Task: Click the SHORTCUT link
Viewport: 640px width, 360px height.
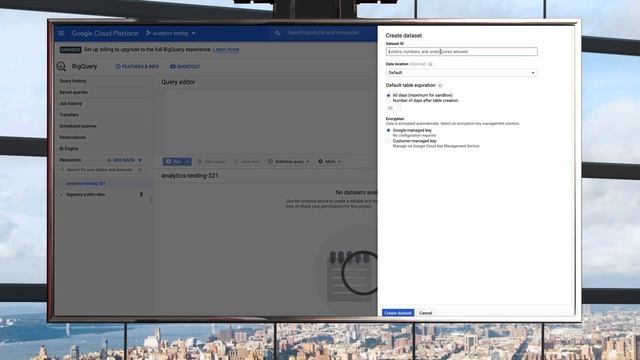Action: (x=185, y=67)
